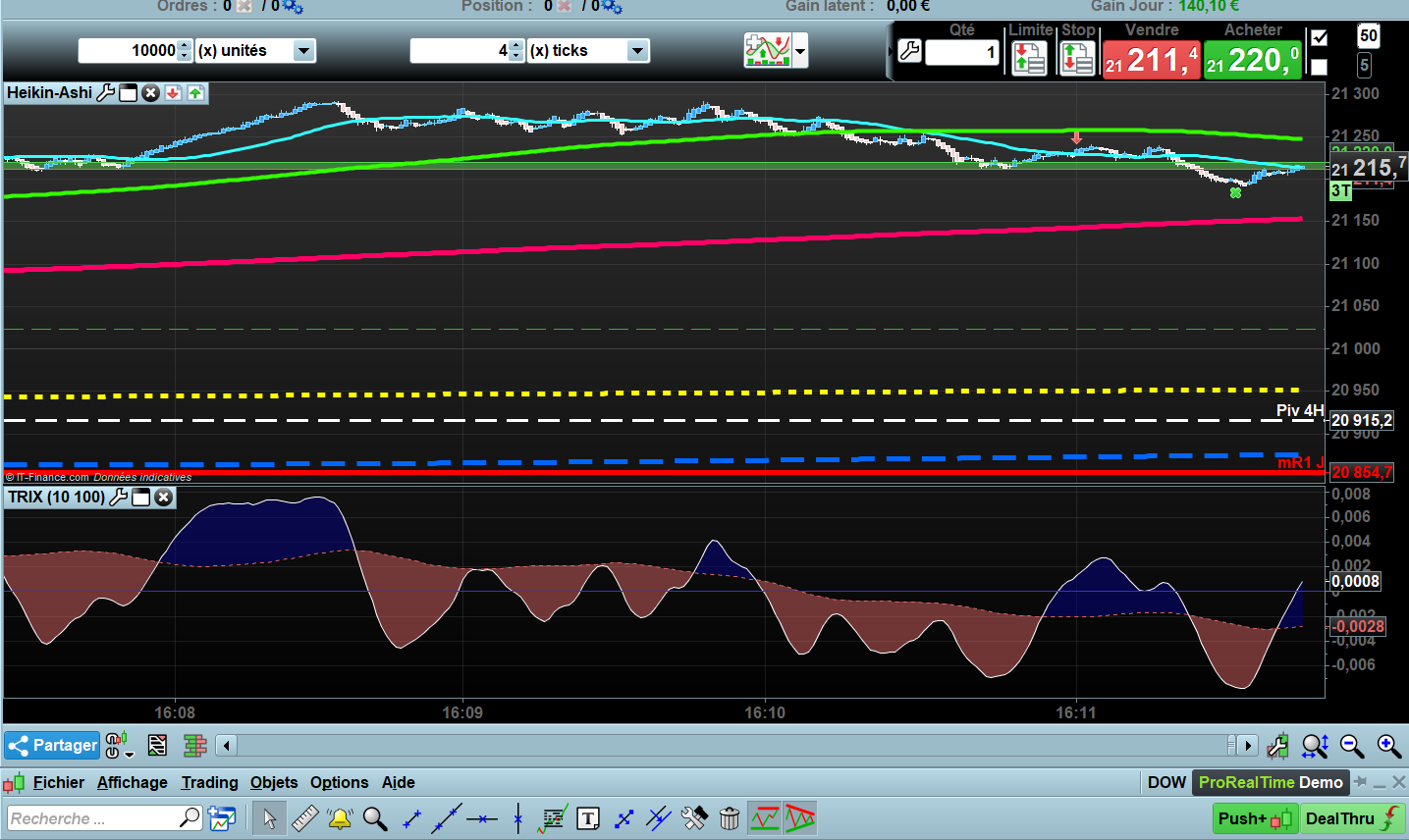Select the ruler measurement tool
This screenshot has width=1409, height=840.
point(304,818)
